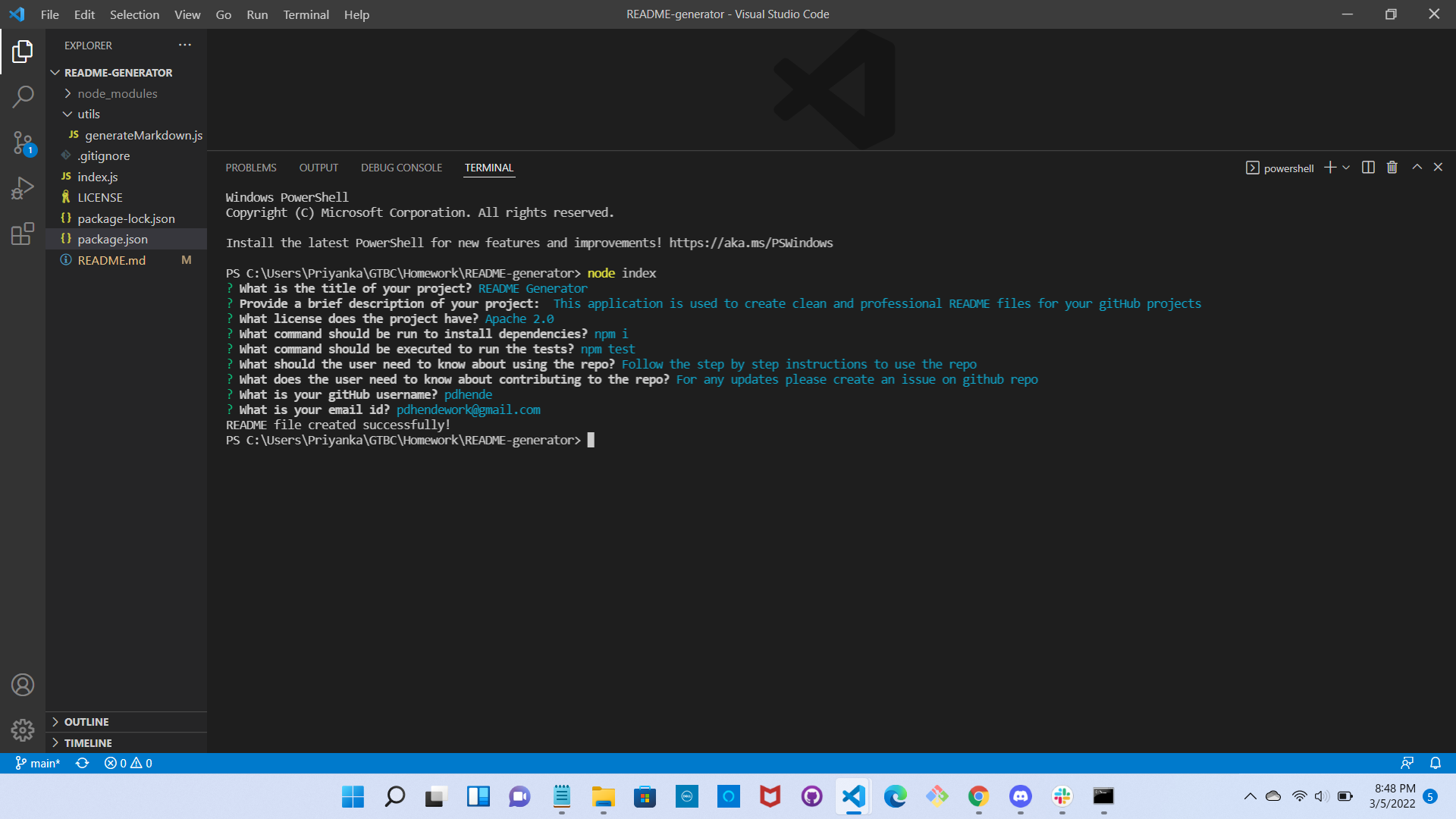Open the Source Control view
The height and width of the screenshot is (819, 1456).
pos(23,143)
